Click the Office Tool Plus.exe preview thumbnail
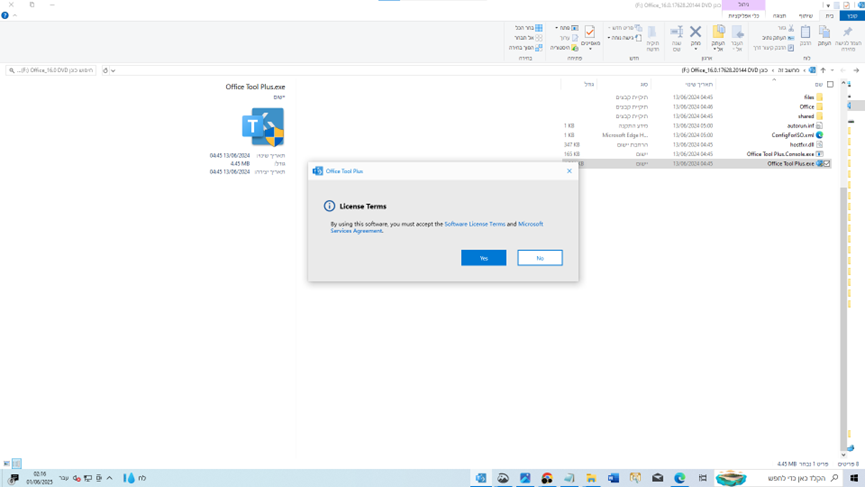Image resolution: width=865 pixels, height=487 pixels. tap(263, 127)
